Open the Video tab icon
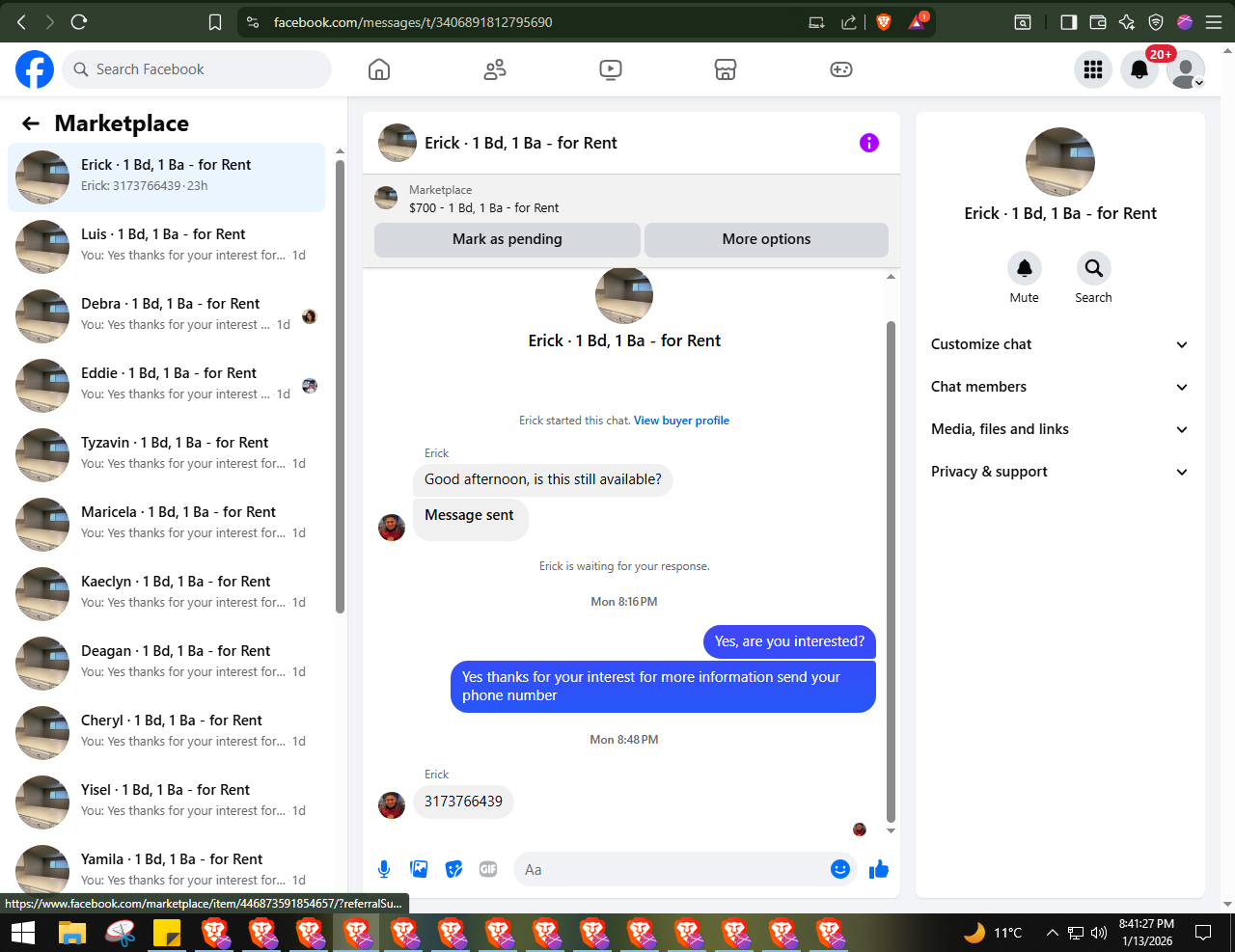 tap(610, 69)
